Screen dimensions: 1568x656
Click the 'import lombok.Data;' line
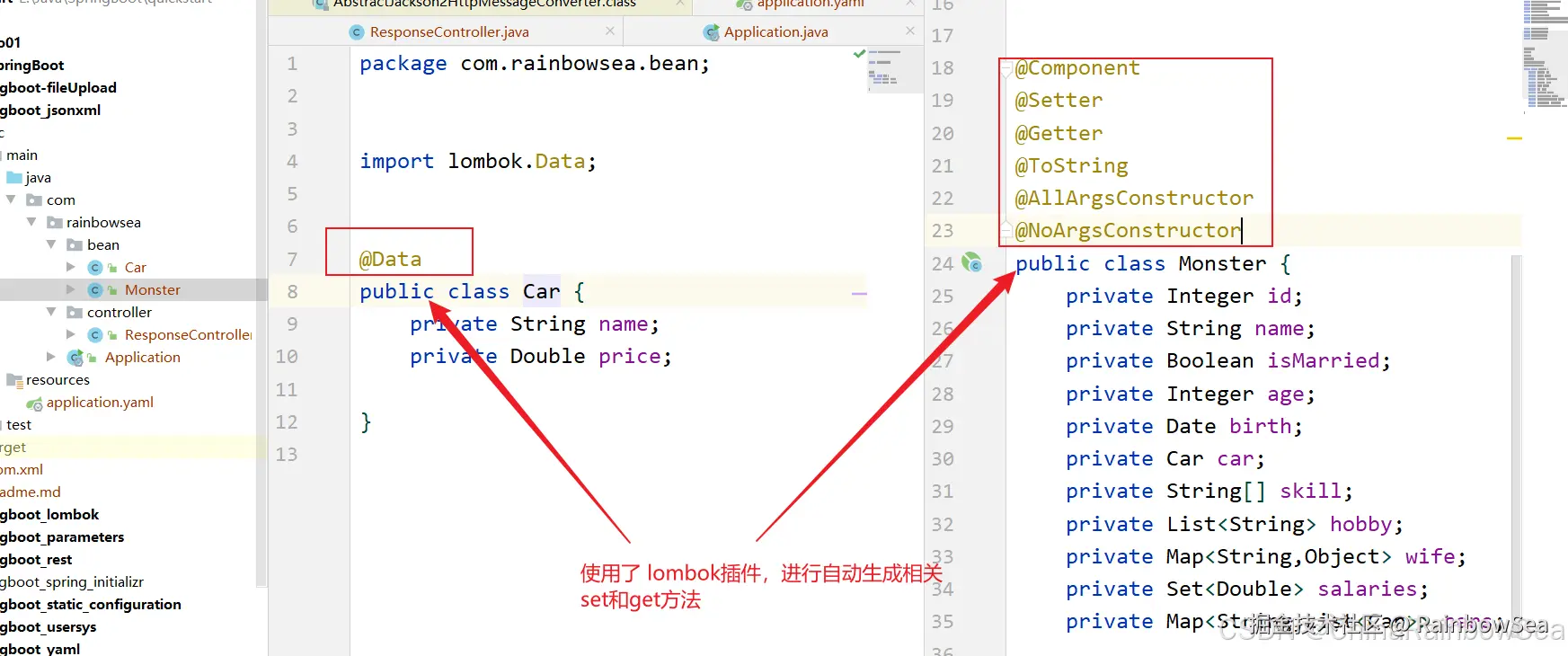(478, 162)
